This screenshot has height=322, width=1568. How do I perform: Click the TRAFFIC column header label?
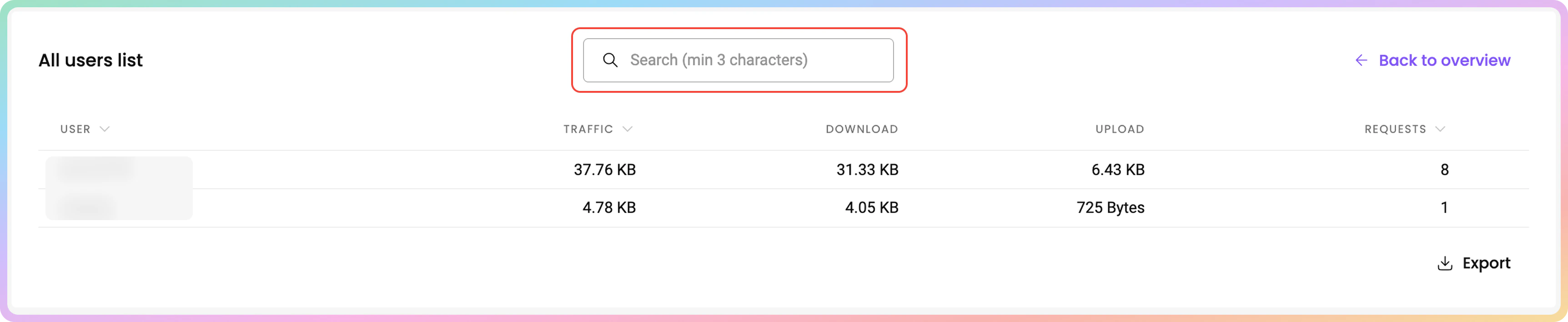[588, 129]
